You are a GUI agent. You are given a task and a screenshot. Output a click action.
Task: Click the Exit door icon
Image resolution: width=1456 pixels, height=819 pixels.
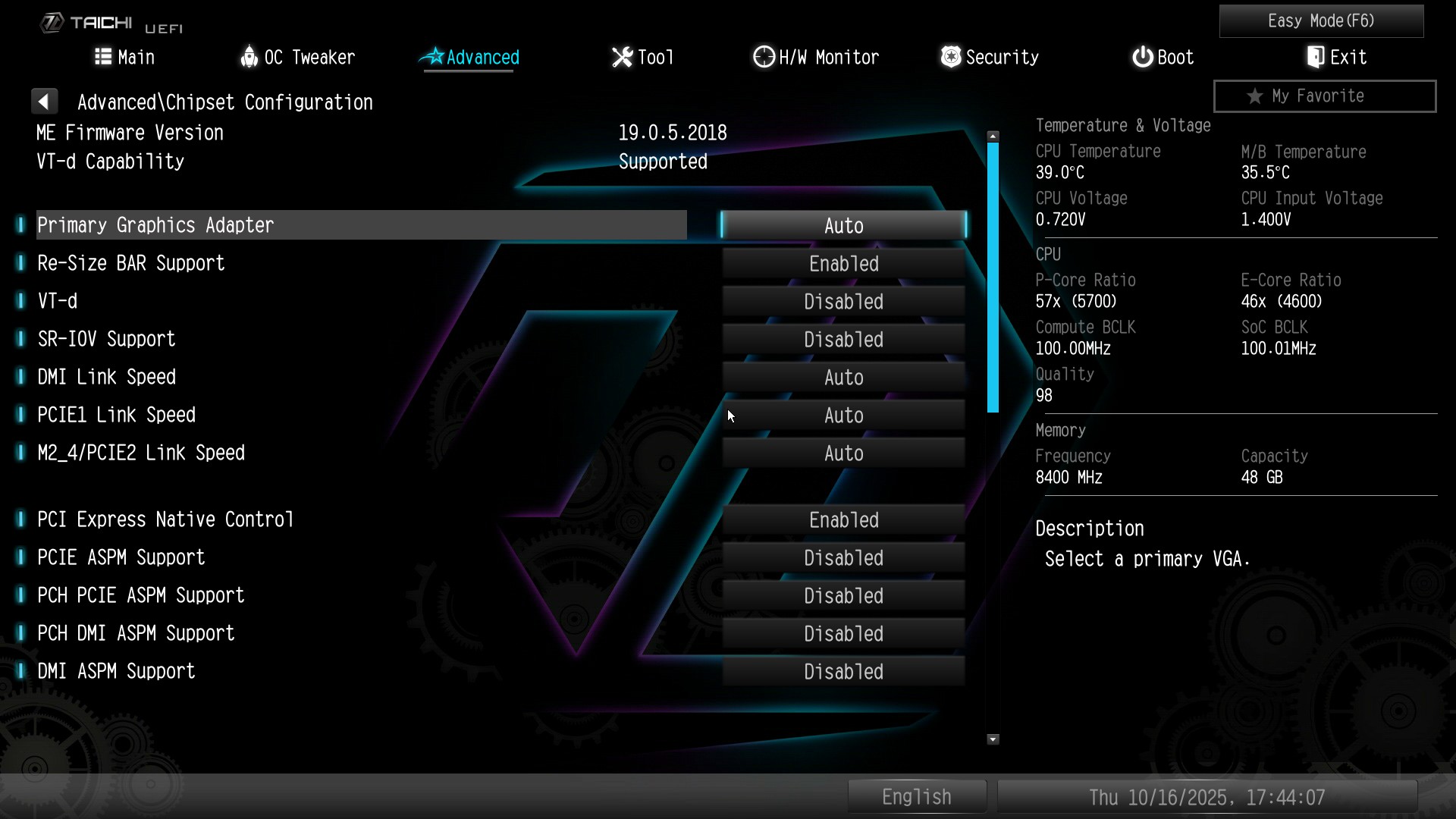coord(1316,57)
